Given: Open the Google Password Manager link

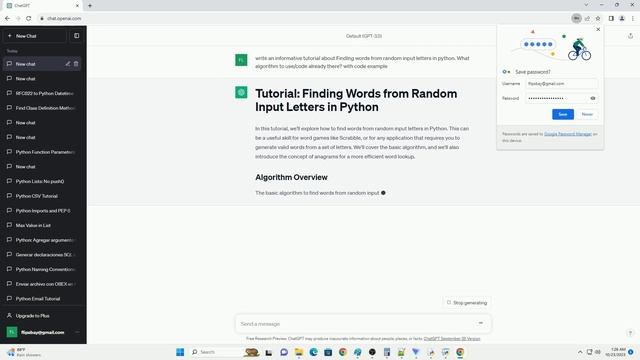Looking at the screenshot, I should point(568,134).
